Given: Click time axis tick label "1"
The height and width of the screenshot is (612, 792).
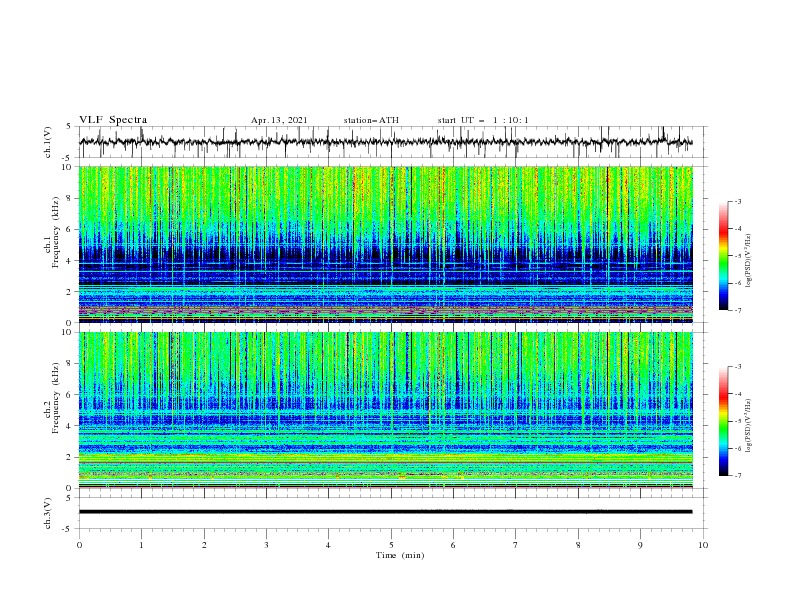Looking at the screenshot, I should click(141, 545).
